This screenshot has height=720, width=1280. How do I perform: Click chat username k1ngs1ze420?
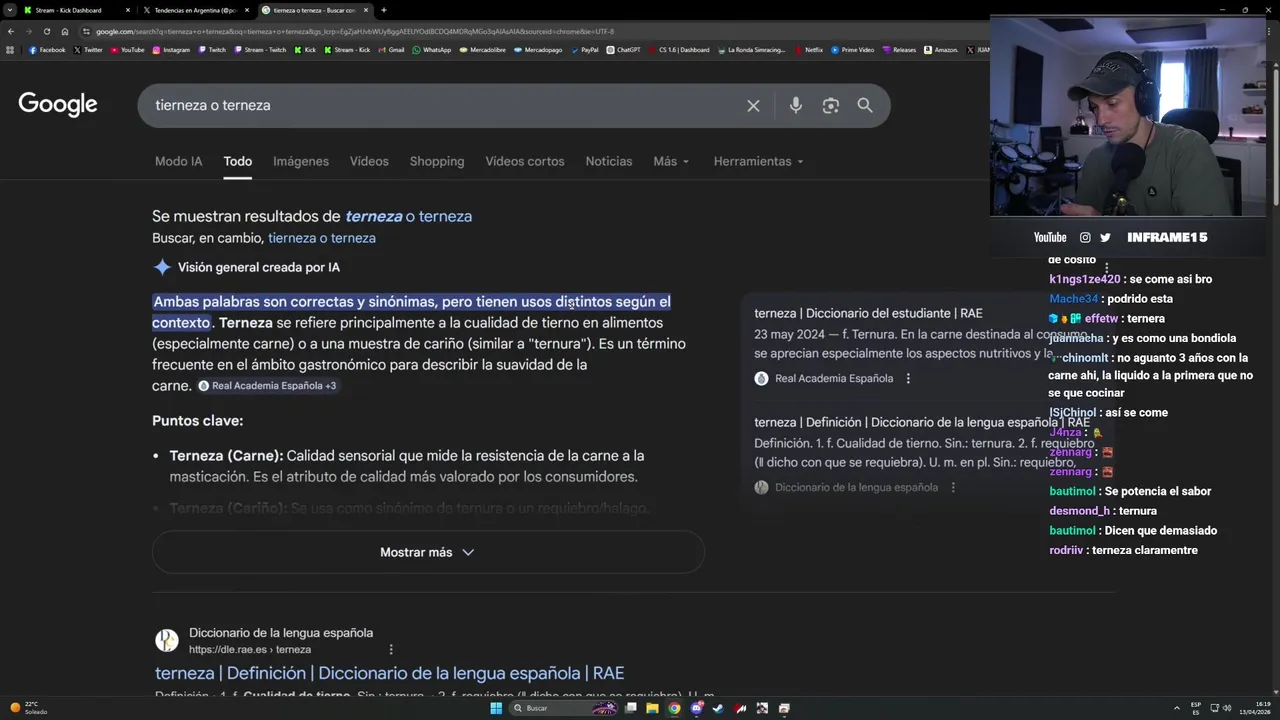(1084, 280)
